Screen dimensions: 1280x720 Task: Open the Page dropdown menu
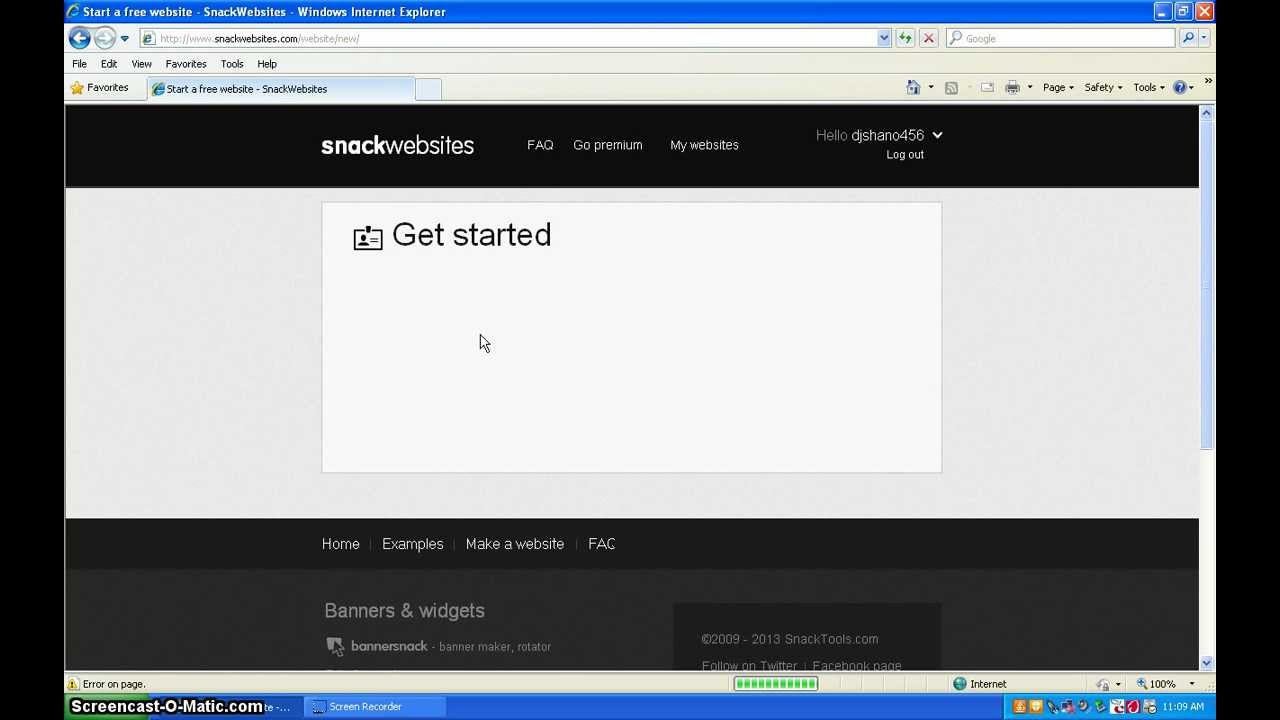[x=1058, y=88]
